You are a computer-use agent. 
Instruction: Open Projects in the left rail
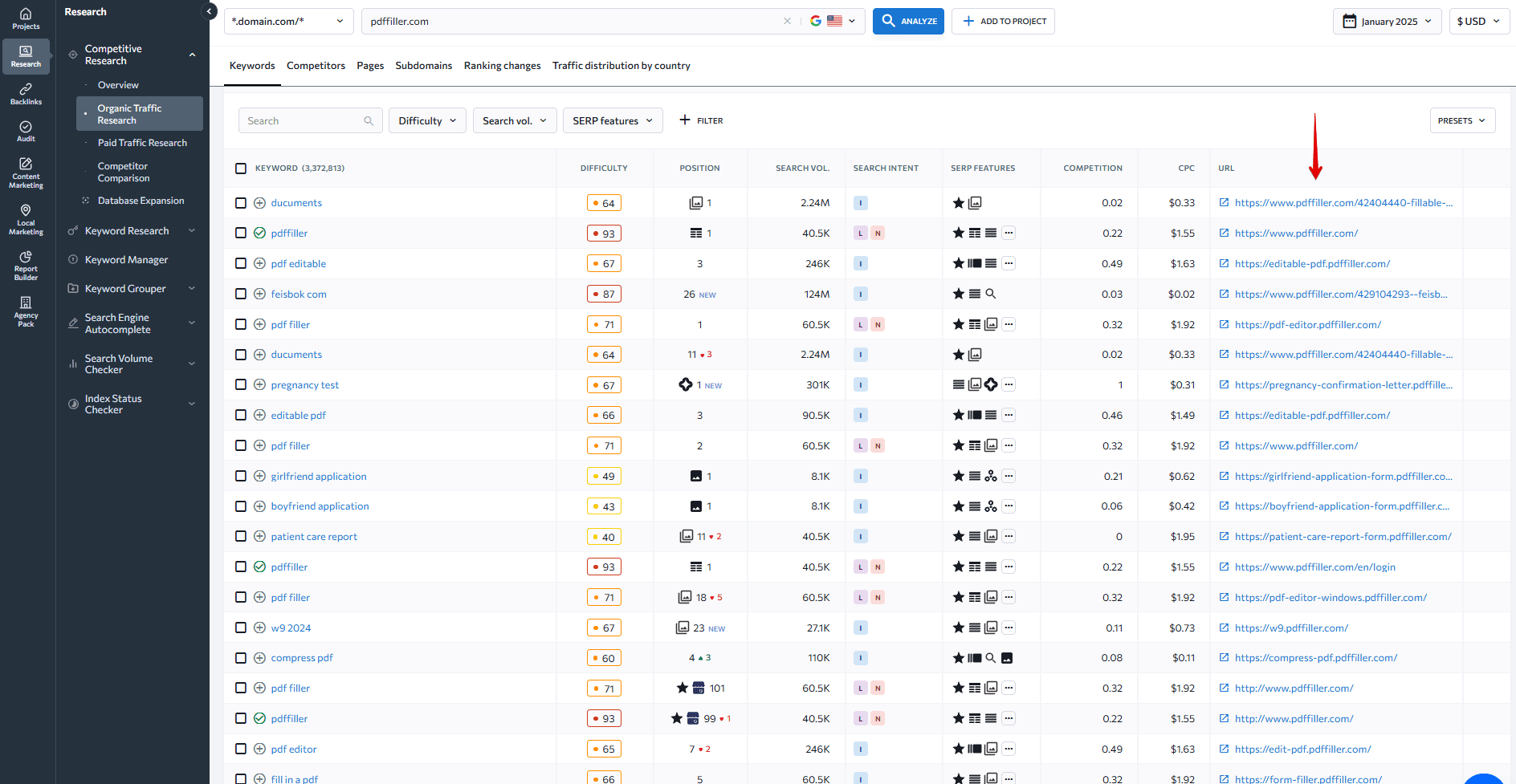[26, 18]
